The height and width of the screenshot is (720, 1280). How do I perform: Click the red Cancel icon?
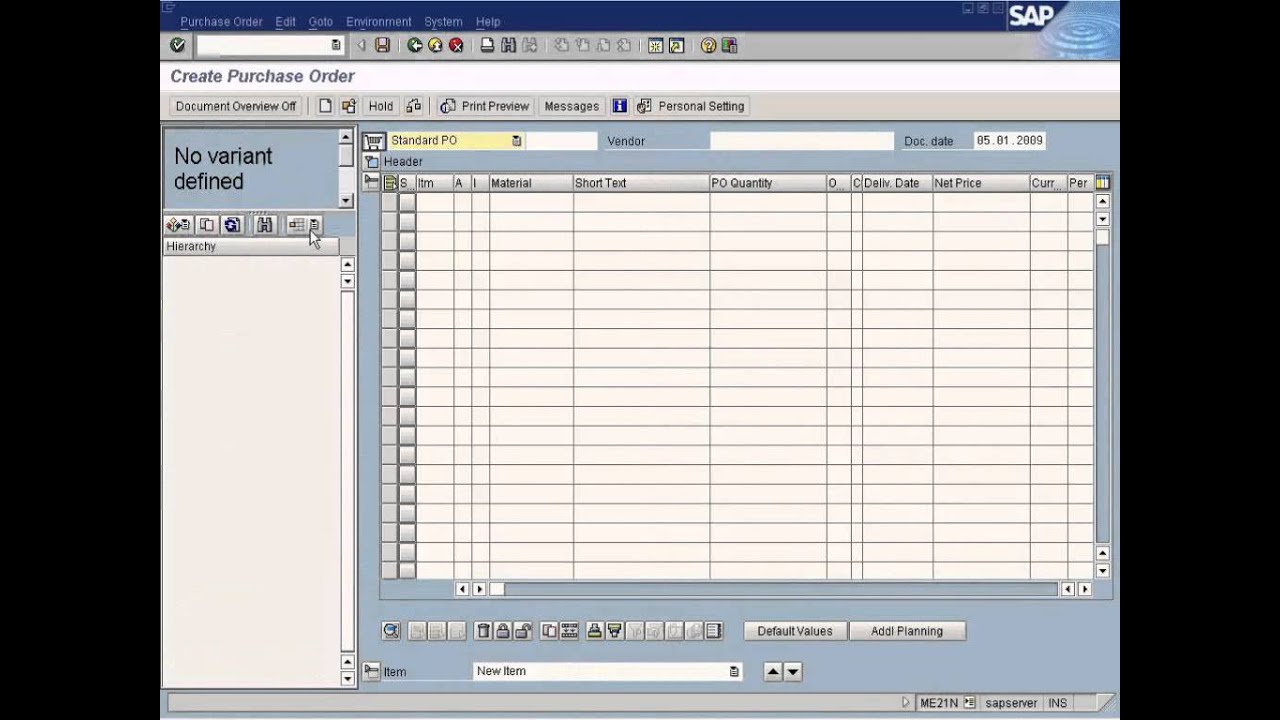[x=456, y=45]
